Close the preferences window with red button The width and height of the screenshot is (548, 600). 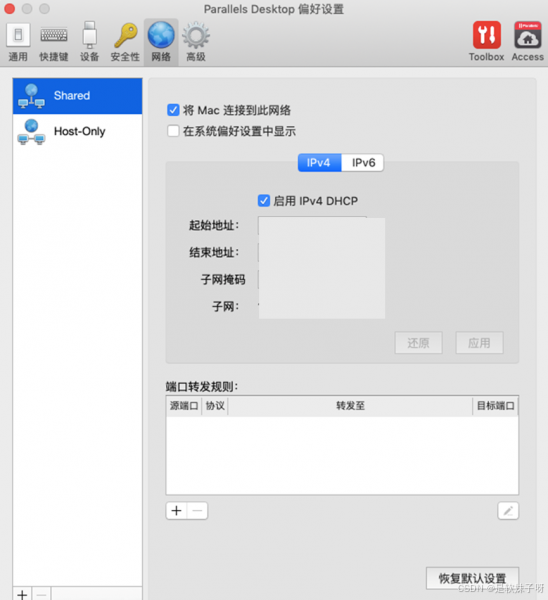click(x=10, y=9)
